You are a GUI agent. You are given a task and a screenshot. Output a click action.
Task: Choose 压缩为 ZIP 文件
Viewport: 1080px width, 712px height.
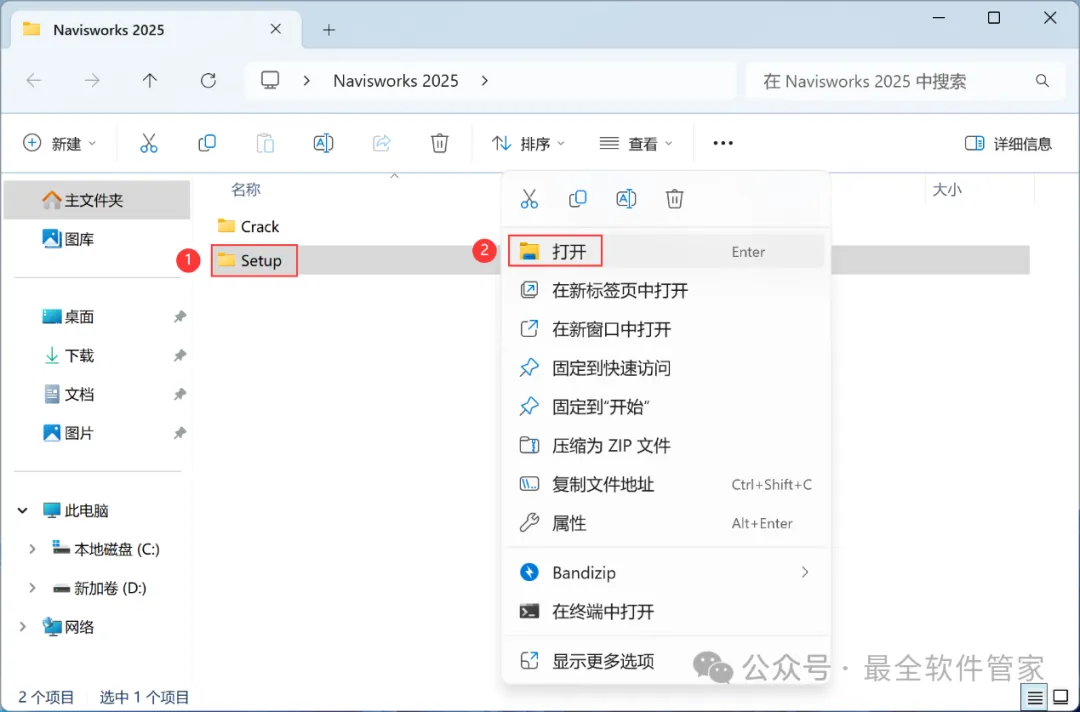point(665,446)
